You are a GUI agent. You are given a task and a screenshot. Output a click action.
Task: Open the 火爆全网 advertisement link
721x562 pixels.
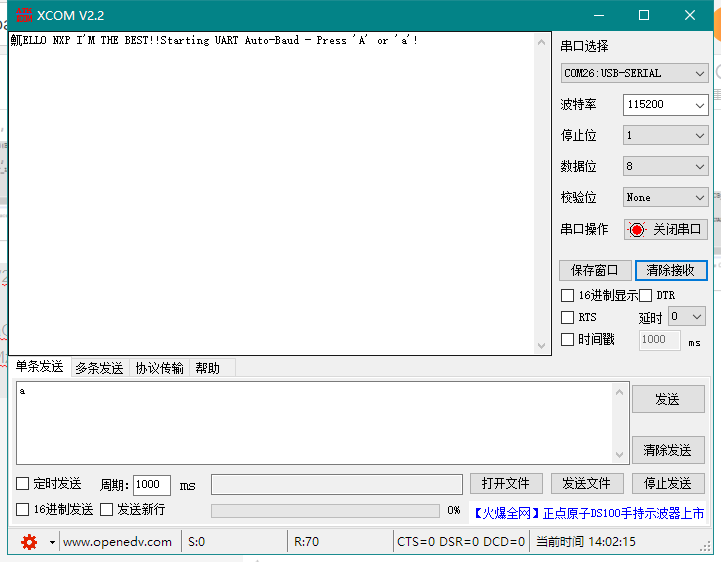point(588,513)
